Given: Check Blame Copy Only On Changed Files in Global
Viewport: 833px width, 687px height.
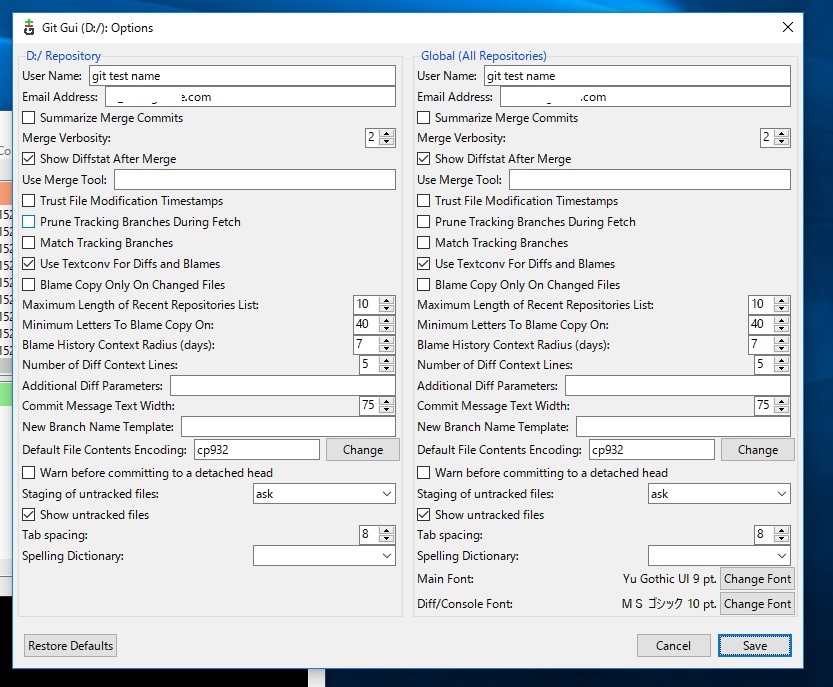Looking at the screenshot, I should pos(423,285).
